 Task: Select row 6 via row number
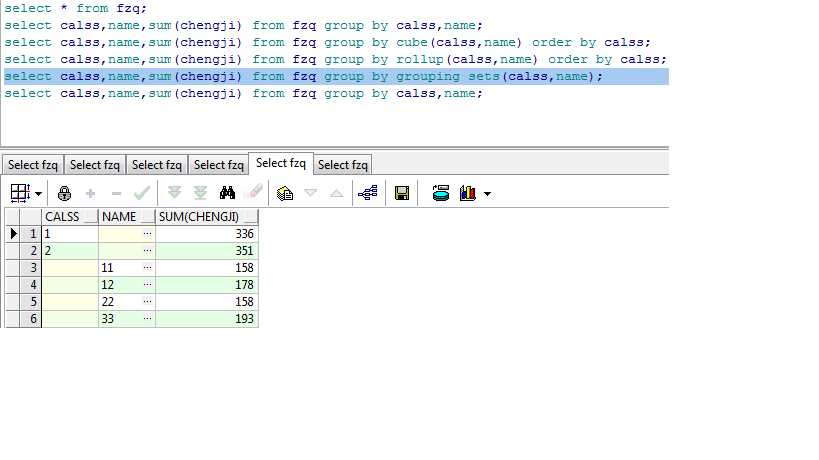coord(30,319)
